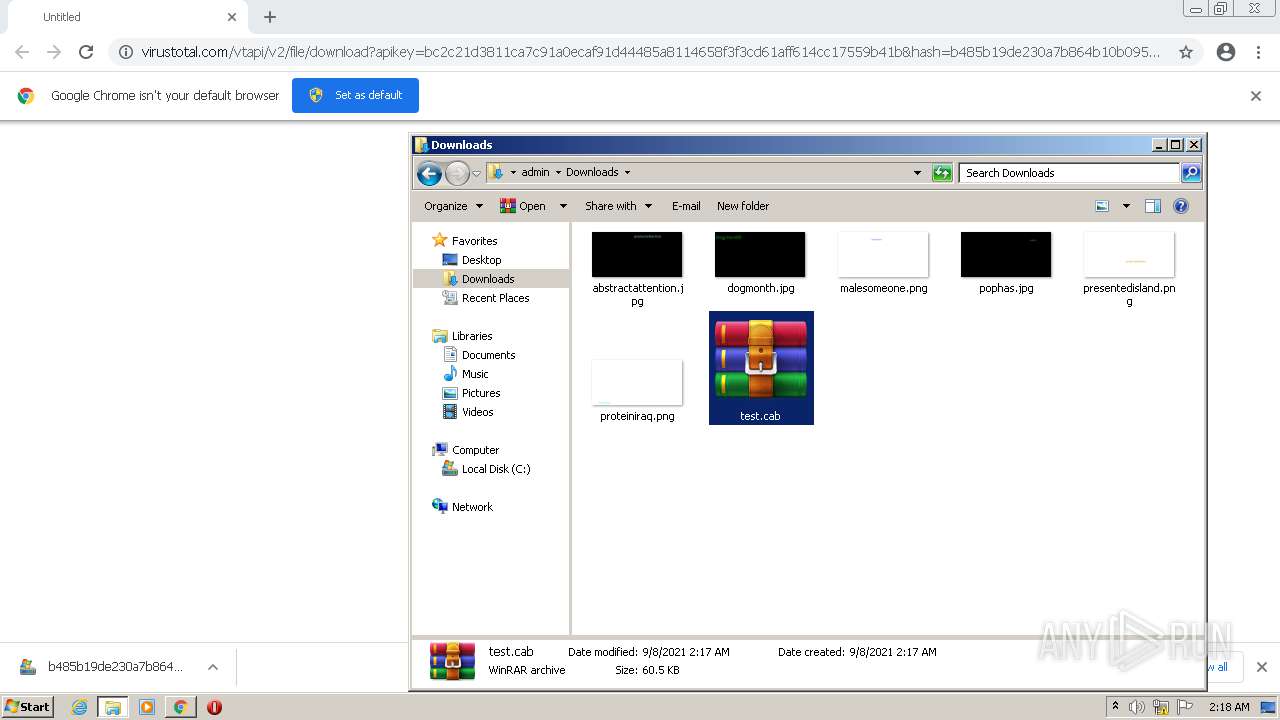Viewport: 1280px width, 720px height.
Task: Click the Open toolbar button
Action: coord(523,206)
